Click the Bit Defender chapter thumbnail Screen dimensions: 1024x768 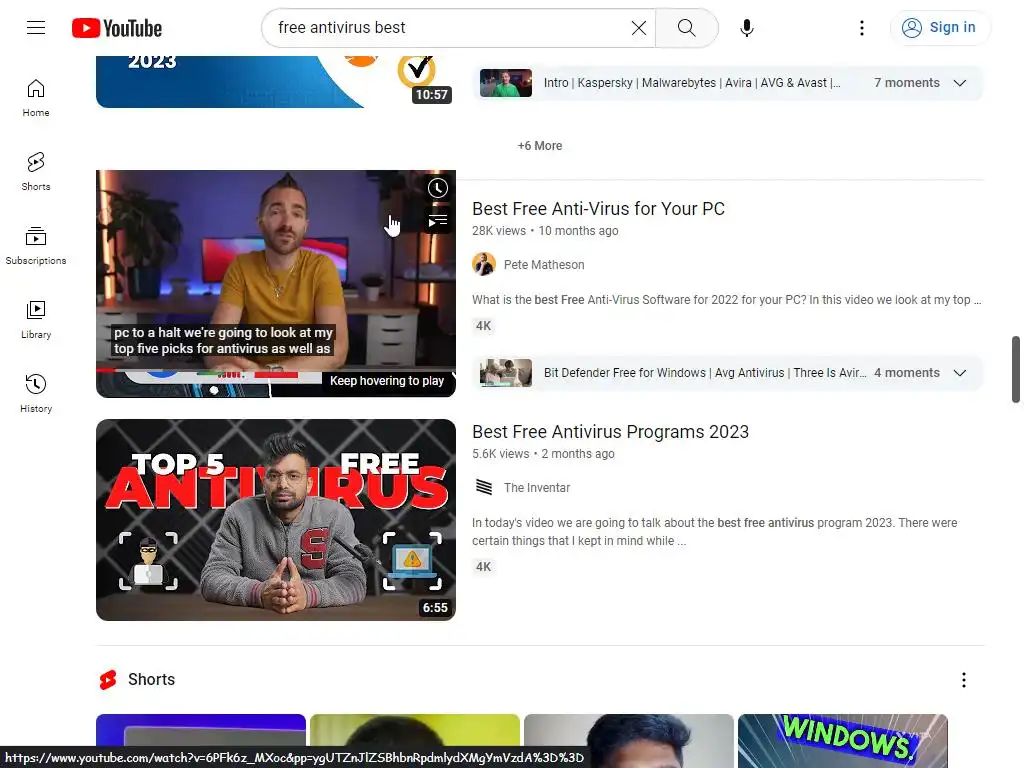point(505,373)
